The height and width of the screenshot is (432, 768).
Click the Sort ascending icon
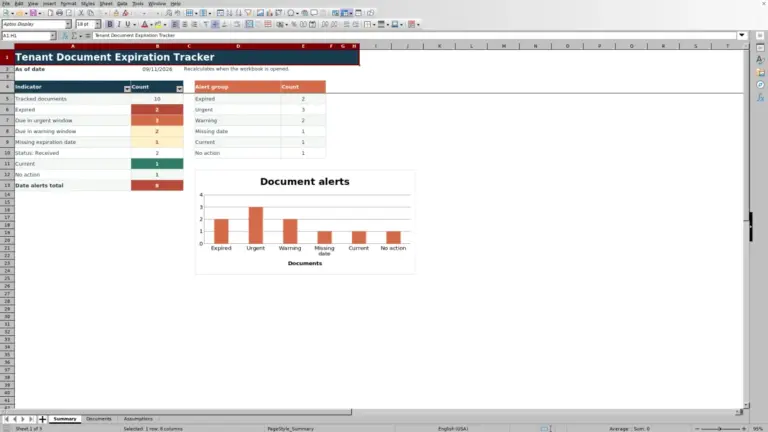229,13
